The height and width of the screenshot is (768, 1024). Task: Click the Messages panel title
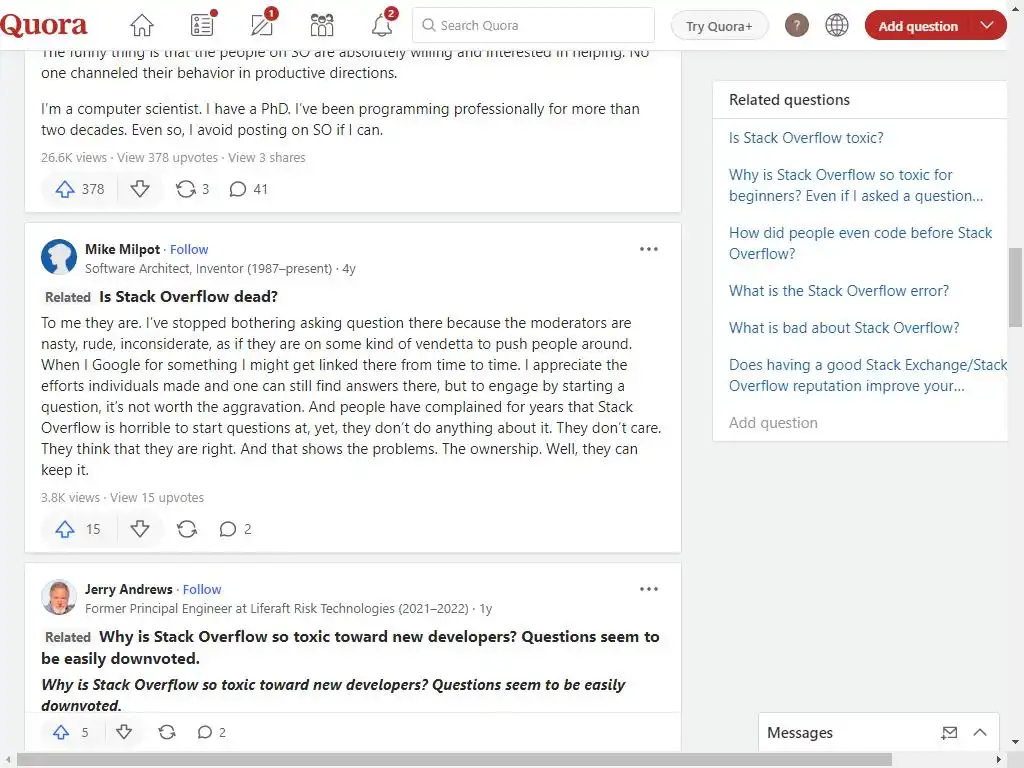tap(799, 733)
